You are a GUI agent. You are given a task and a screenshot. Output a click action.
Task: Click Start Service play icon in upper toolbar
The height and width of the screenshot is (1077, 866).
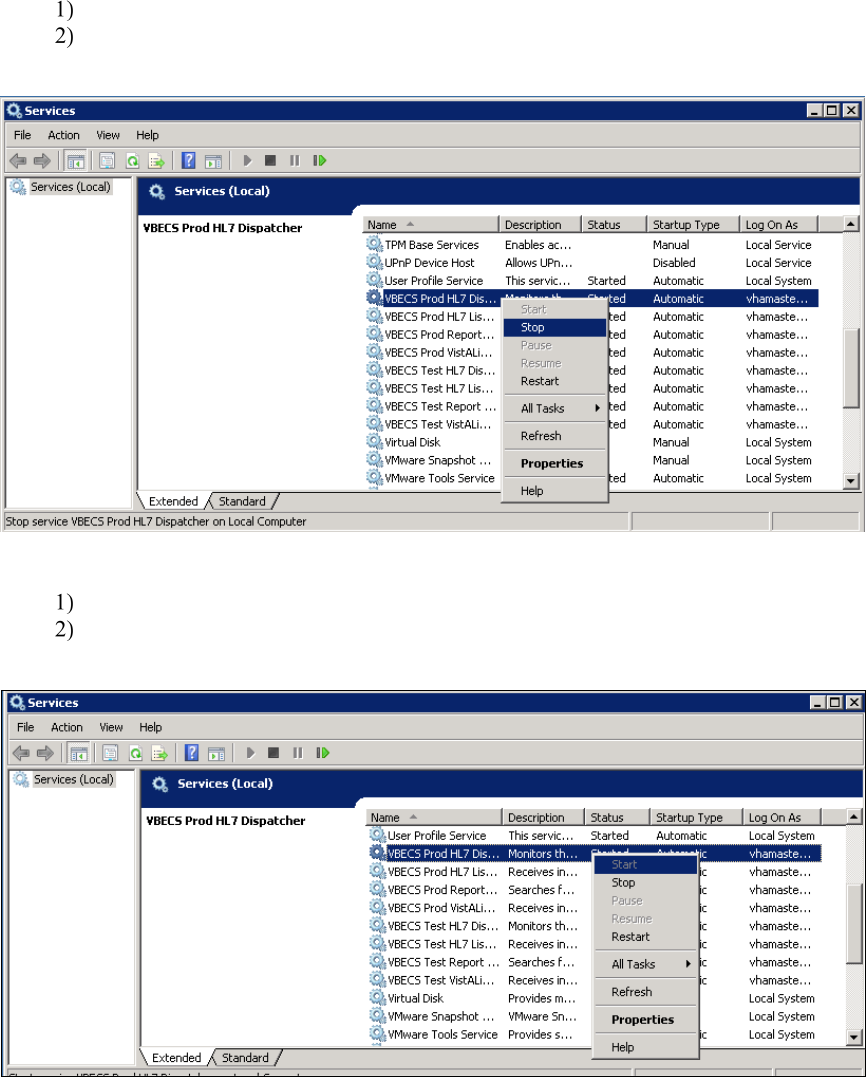pos(248,161)
